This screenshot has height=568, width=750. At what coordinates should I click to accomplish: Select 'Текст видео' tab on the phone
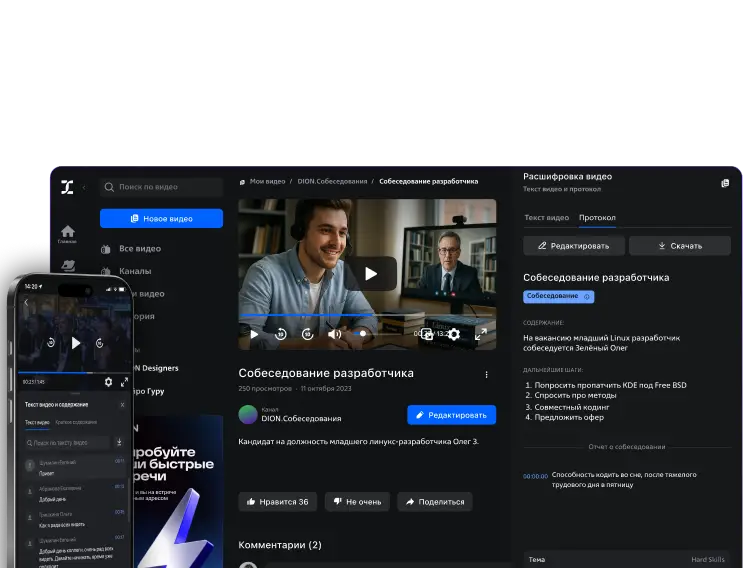coord(37,423)
